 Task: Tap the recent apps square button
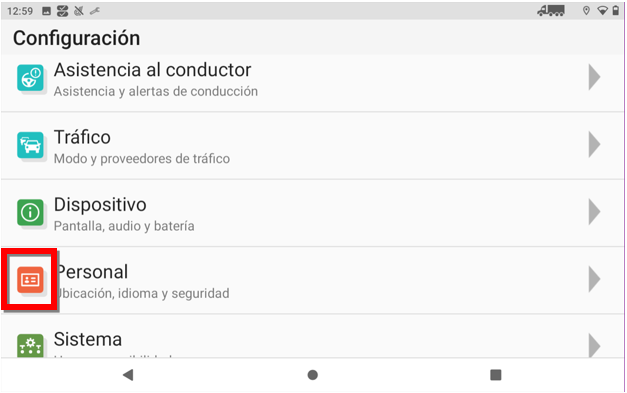(x=496, y=375)
